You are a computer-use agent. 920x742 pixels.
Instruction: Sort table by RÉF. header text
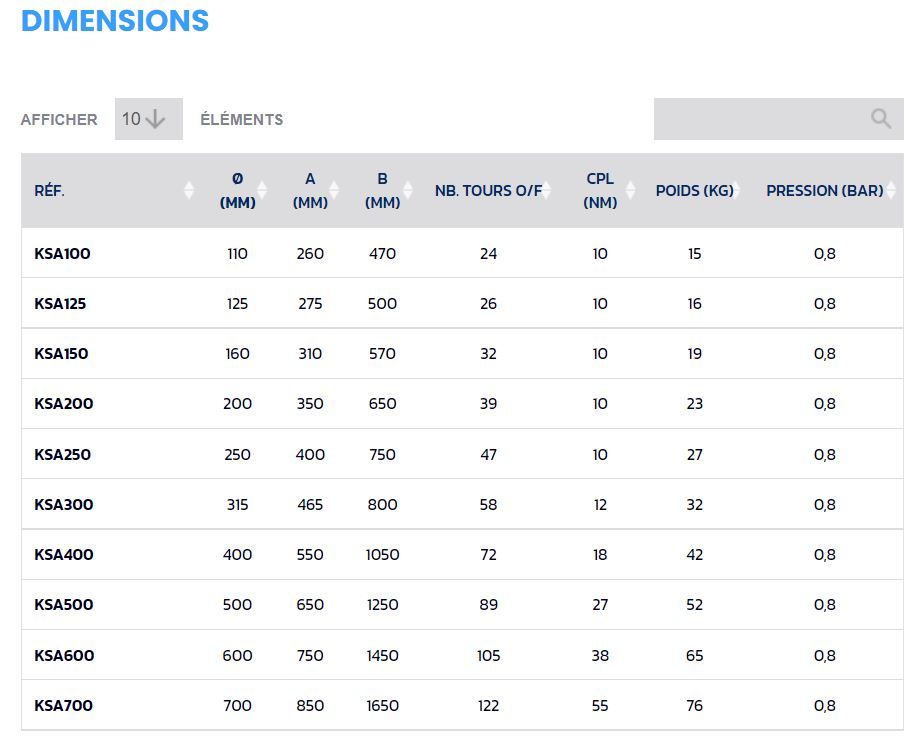[50, 191]
